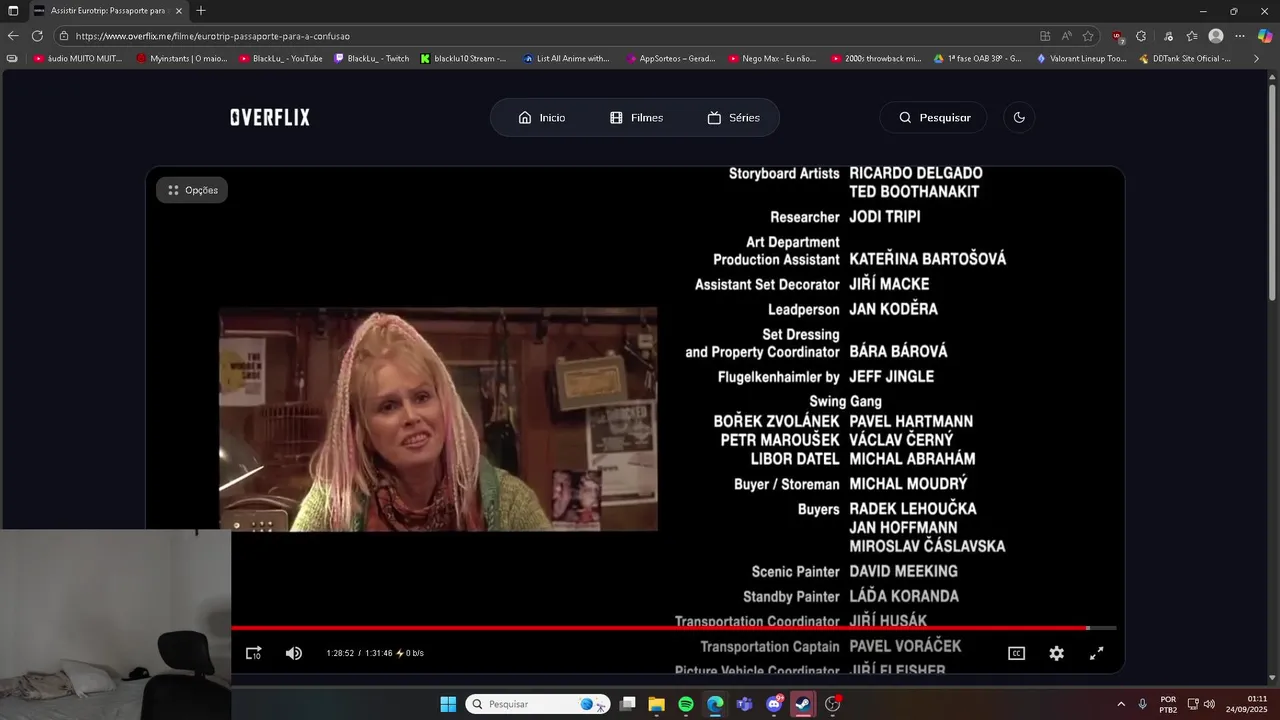Open tab actions menu icon
Viewport: 1280px width, 720px height.
pos(13,11)
